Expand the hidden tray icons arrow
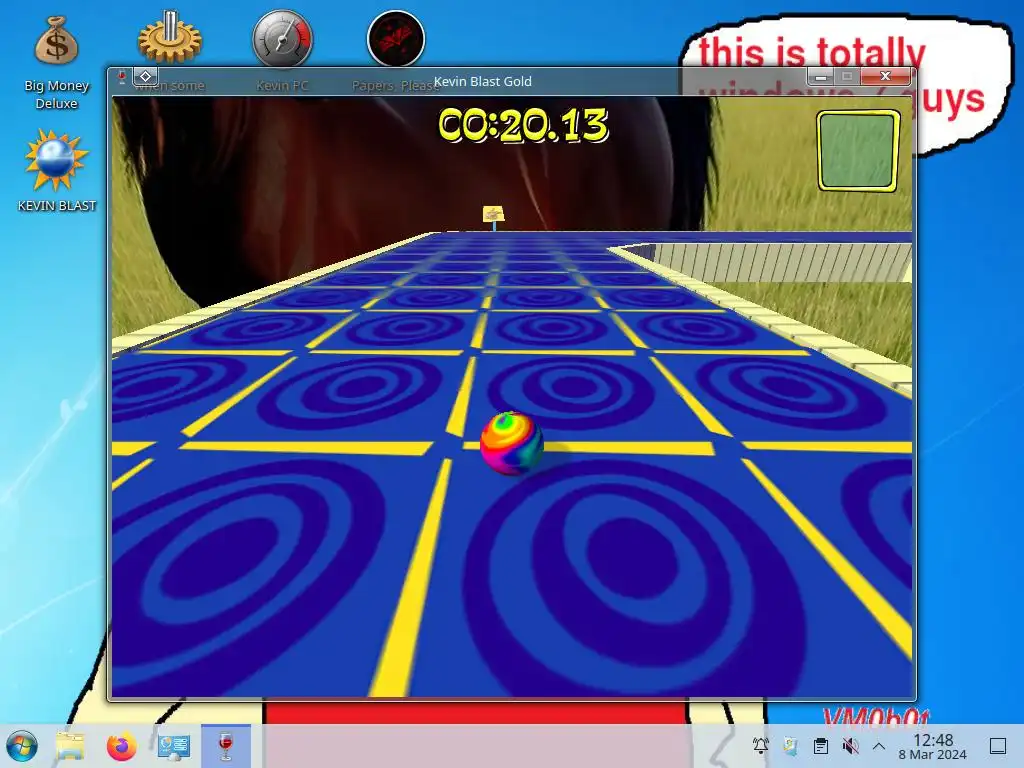Screen dimensions: 1024x768 (879, 746)
